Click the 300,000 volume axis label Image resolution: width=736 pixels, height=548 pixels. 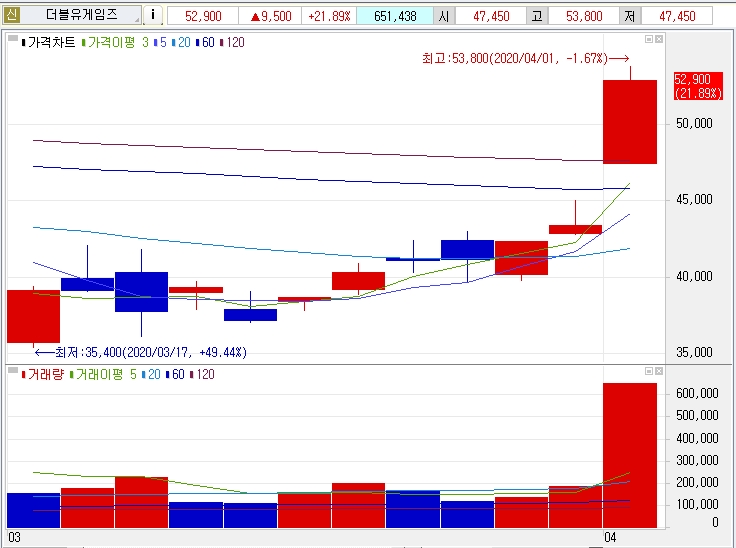(x=697, y=460)
